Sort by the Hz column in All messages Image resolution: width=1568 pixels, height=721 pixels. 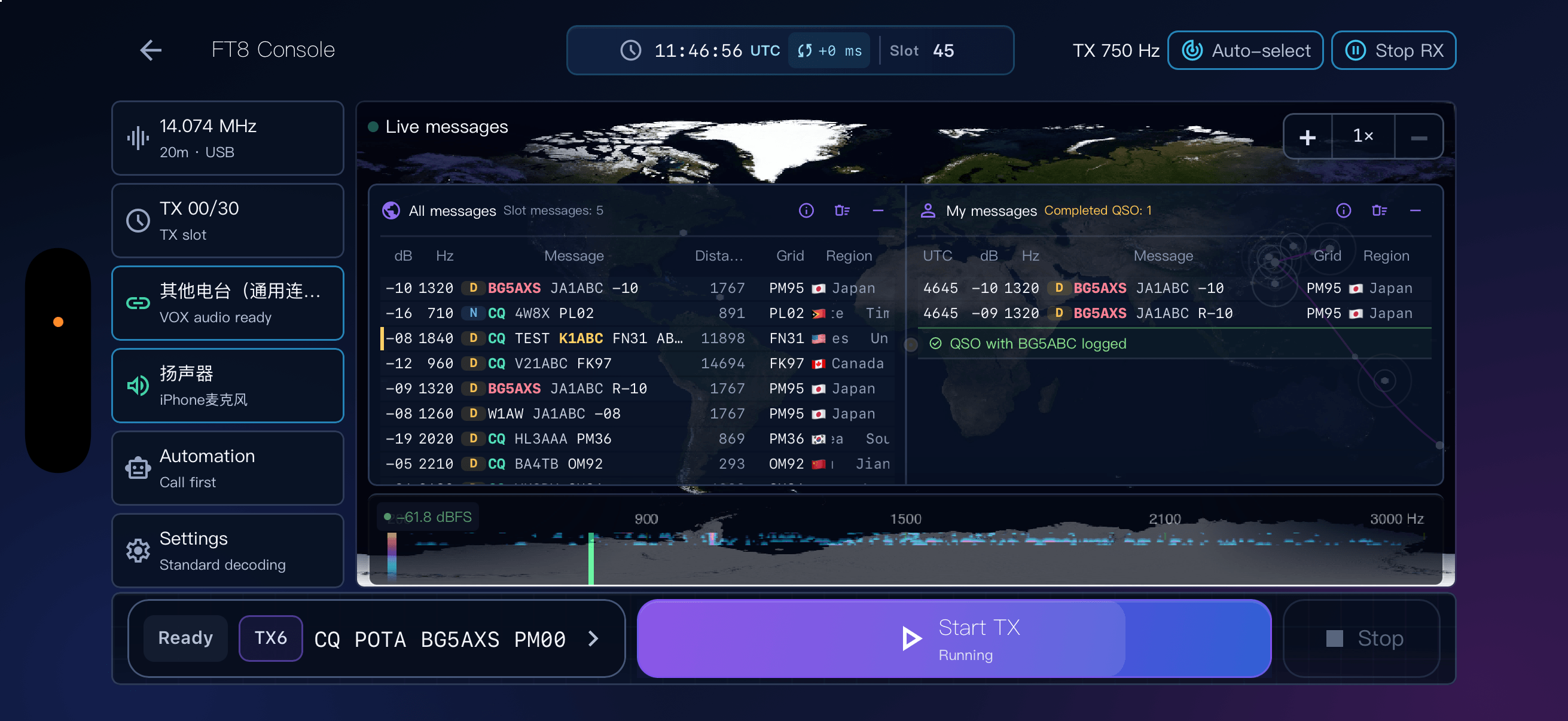pyautogui.click(x=444, y=255)
